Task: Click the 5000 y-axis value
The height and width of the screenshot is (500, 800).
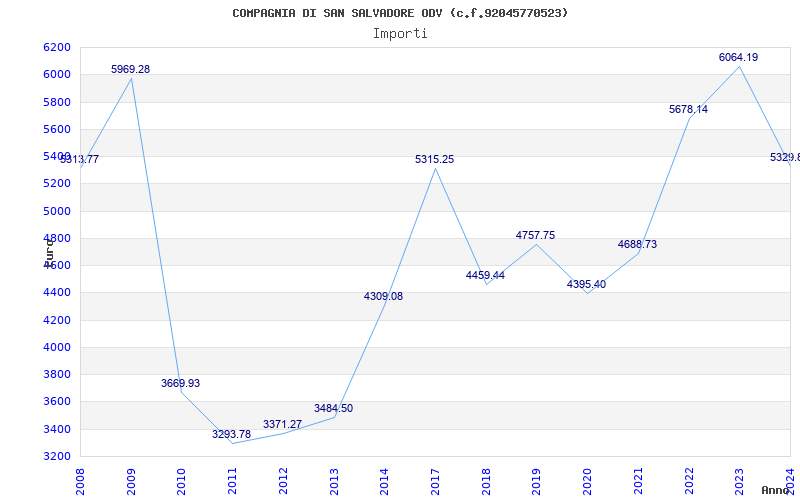Action: (x=57, y=211)
